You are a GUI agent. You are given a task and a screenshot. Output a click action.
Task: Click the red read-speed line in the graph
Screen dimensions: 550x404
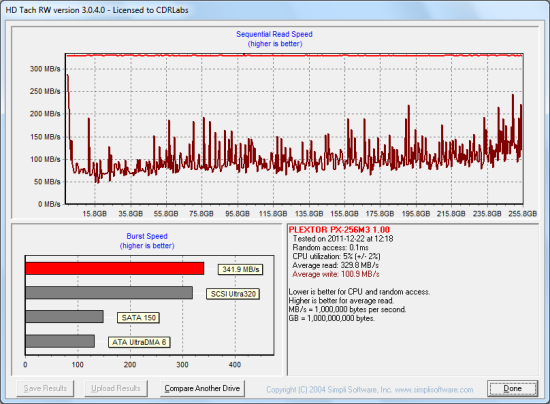(x=295, y=55)
